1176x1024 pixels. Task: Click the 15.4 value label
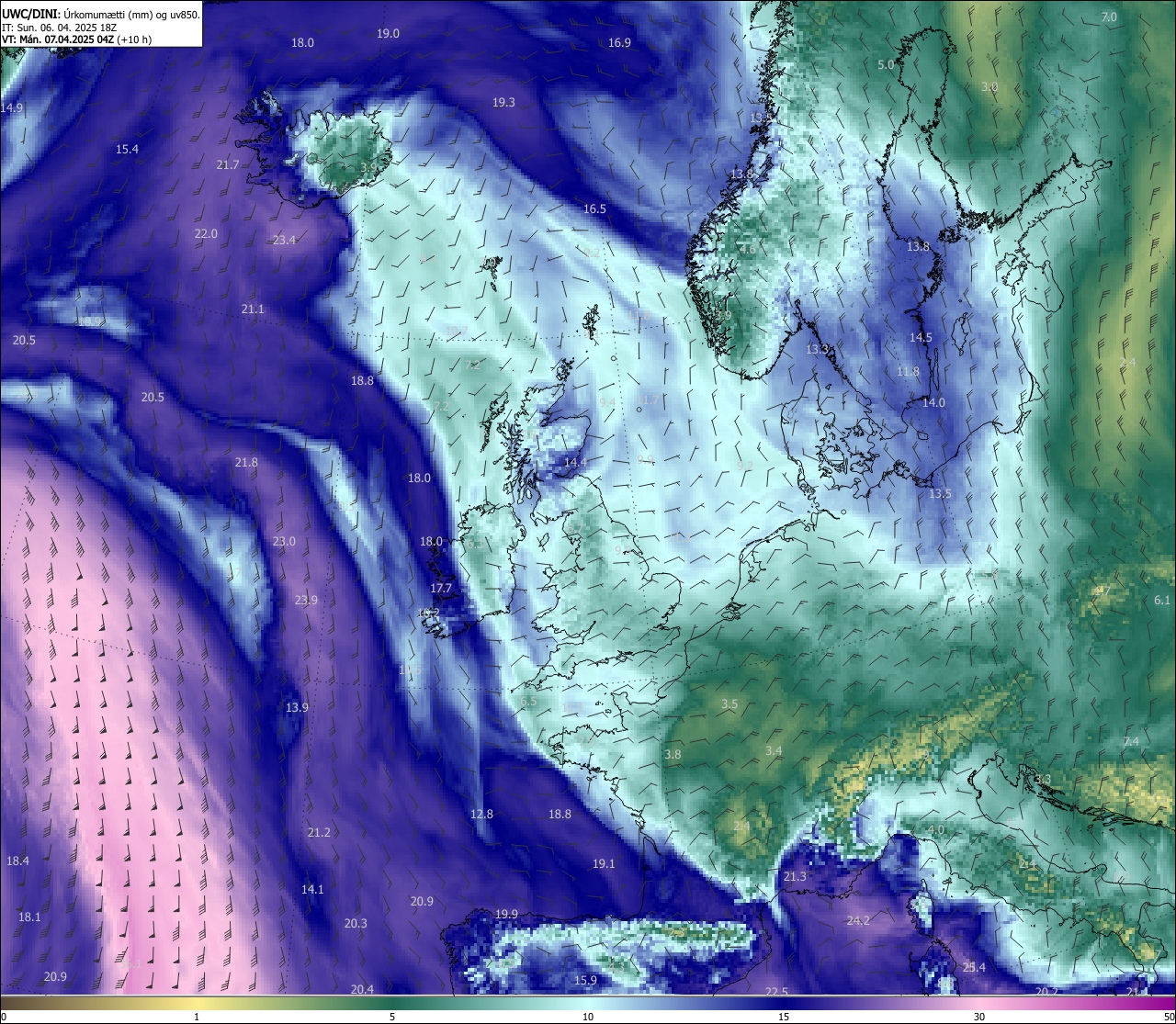127,150
